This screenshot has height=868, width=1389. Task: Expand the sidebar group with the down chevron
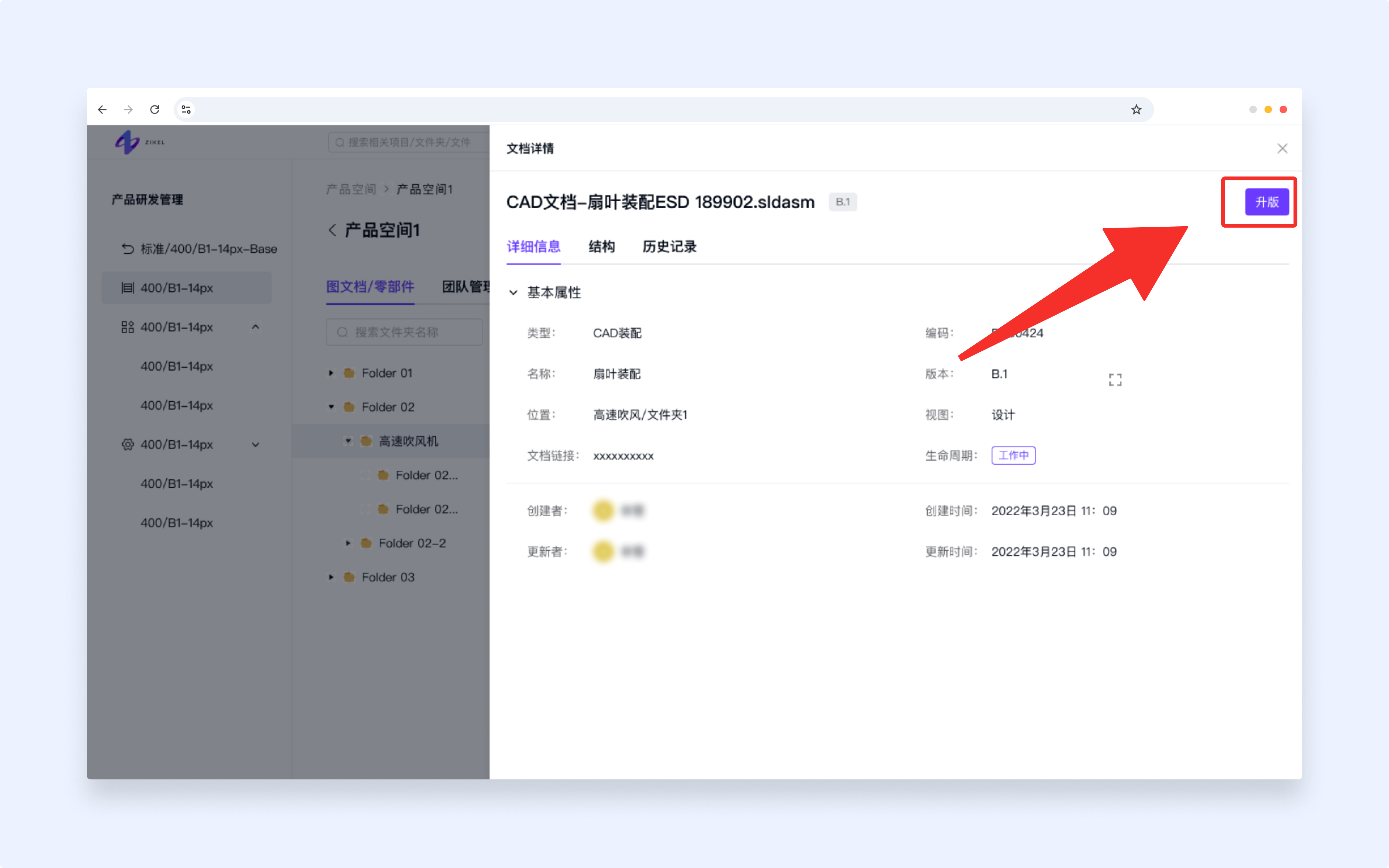255,444
